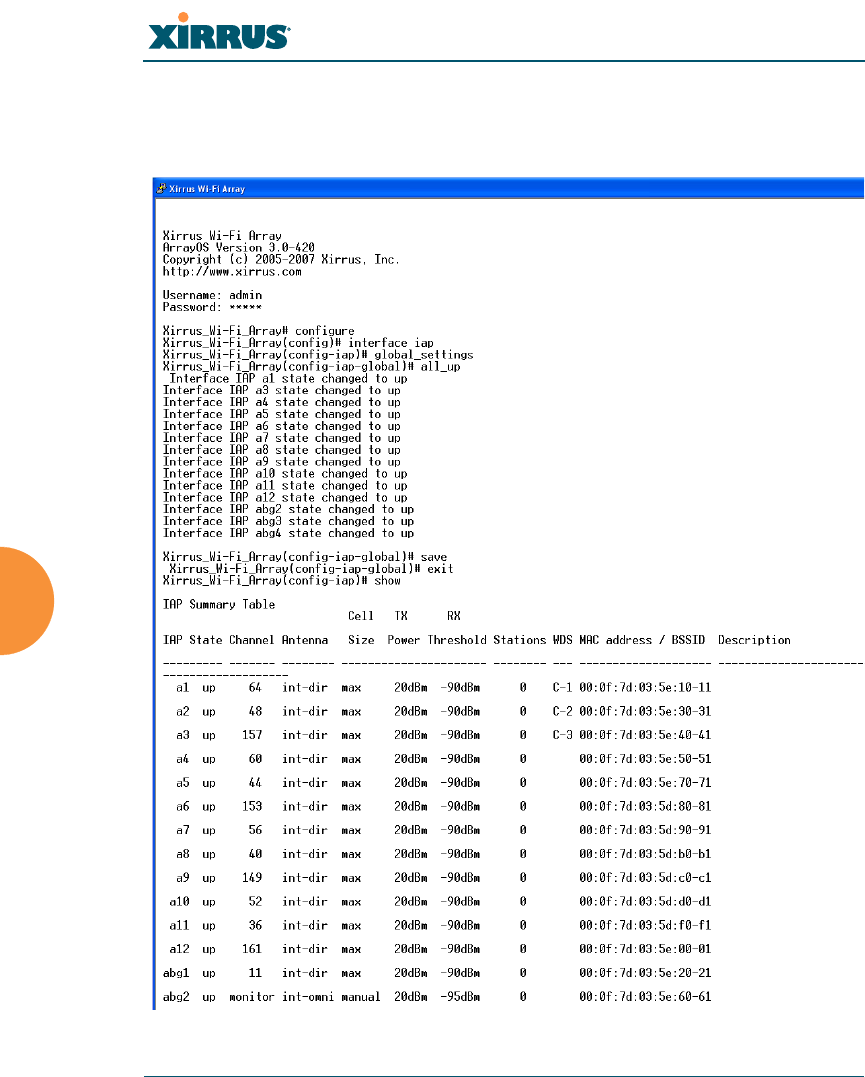Click 'Interface IAP a6 state changed to up'
Screen dimensions: 865x1077
coord(282,427)
